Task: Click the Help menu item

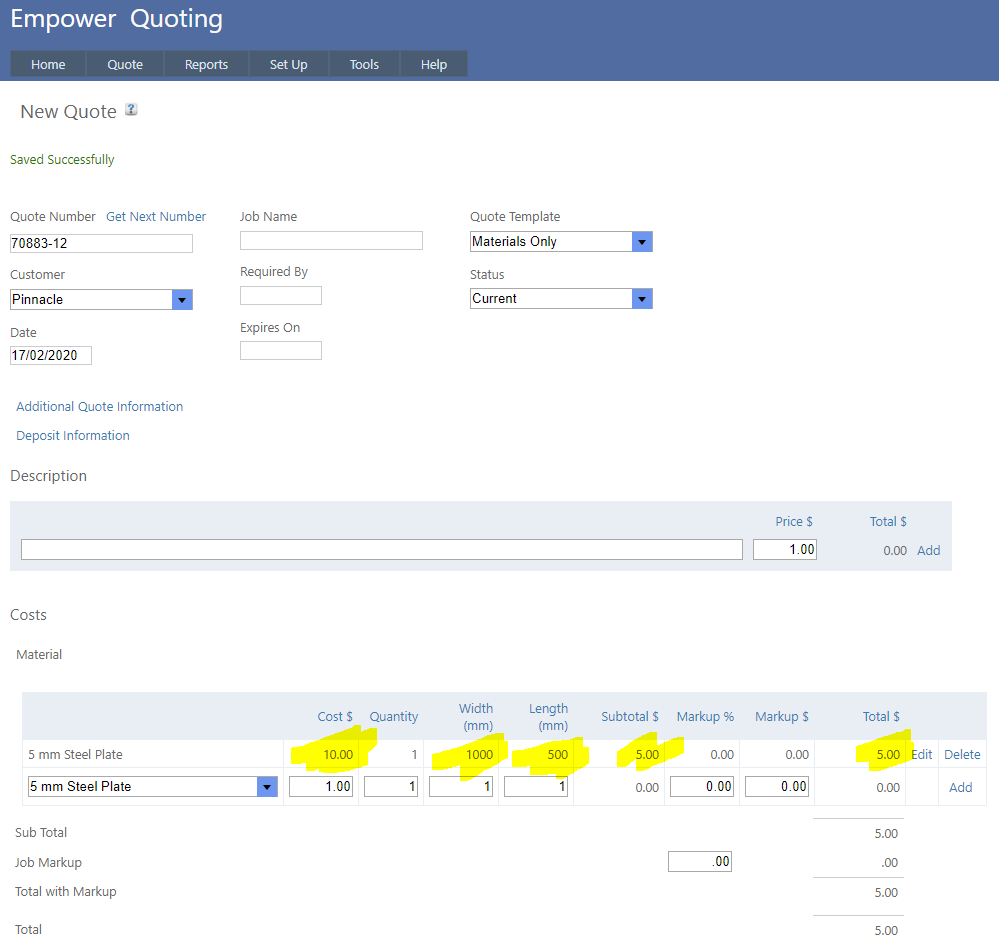Action: (x=433, y=64)
